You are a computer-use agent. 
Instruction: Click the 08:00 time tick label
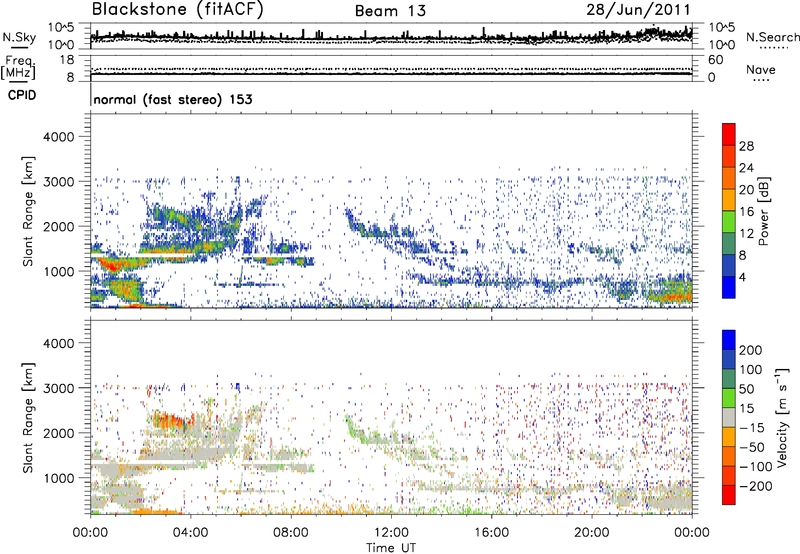pyautogui.click(x=291, y=533)
